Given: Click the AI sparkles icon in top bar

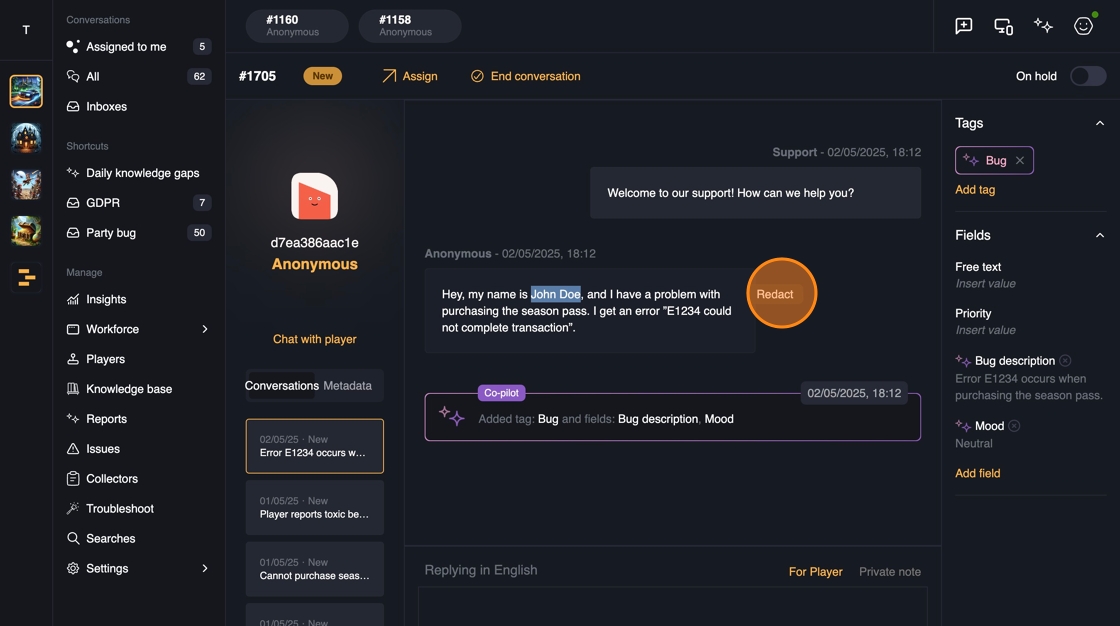Looking at the screenshot, I should 1043,26.
